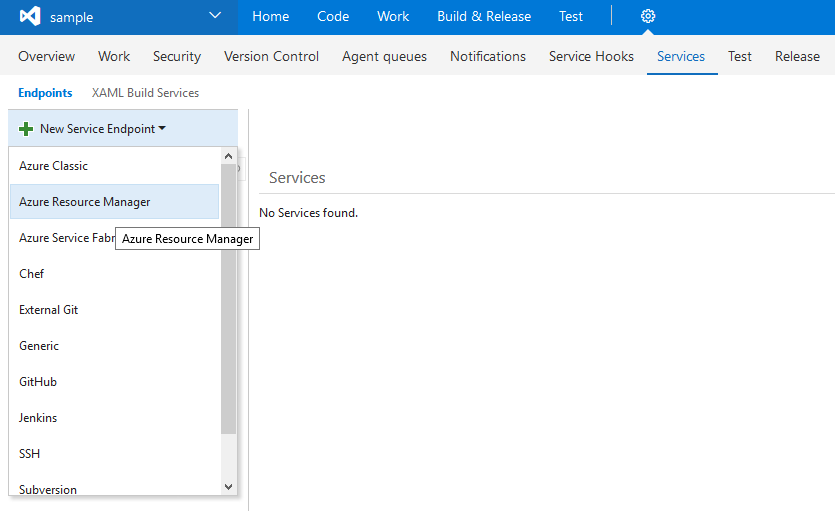This screenshot has height=511, width=835.
Task: Expand the sample project dropdown chevron
Action: click(215, 16)
